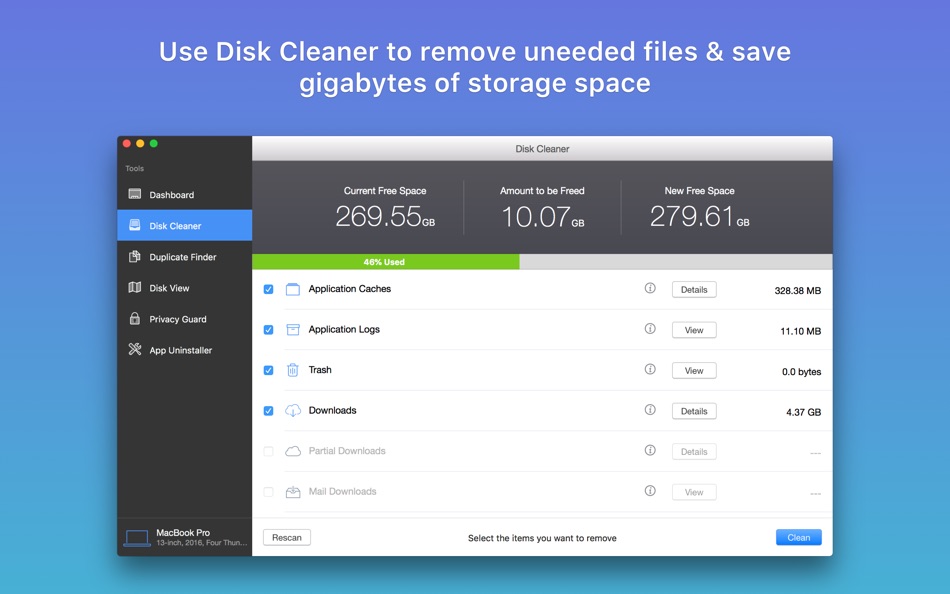The height and width of the screenshot is (594, 950).
Task: Show info for Partial Downloads
Action: pyautogui.click(x=650, y=450)
